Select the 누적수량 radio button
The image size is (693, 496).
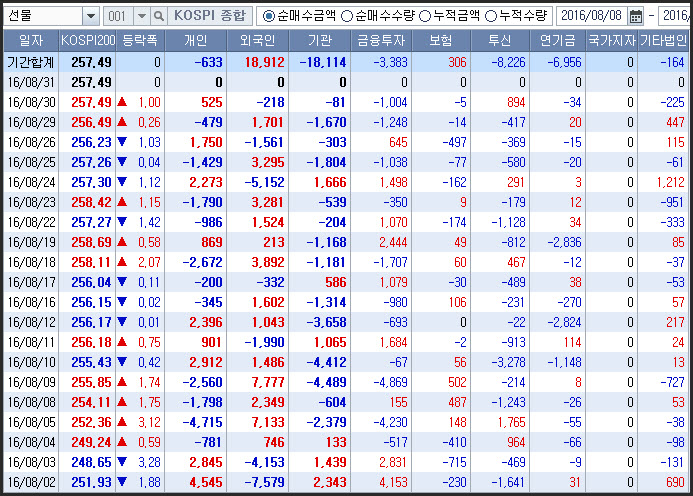click(x=491, y=16)
